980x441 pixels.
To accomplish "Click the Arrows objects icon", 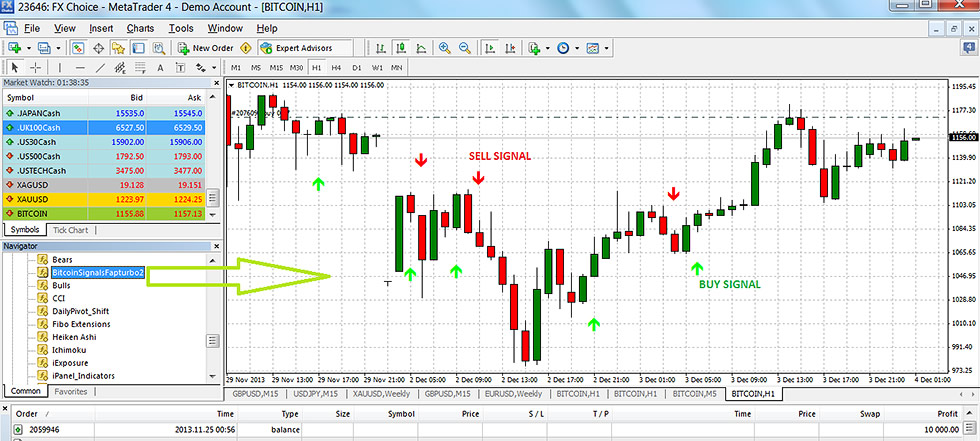I will point(201,67).
